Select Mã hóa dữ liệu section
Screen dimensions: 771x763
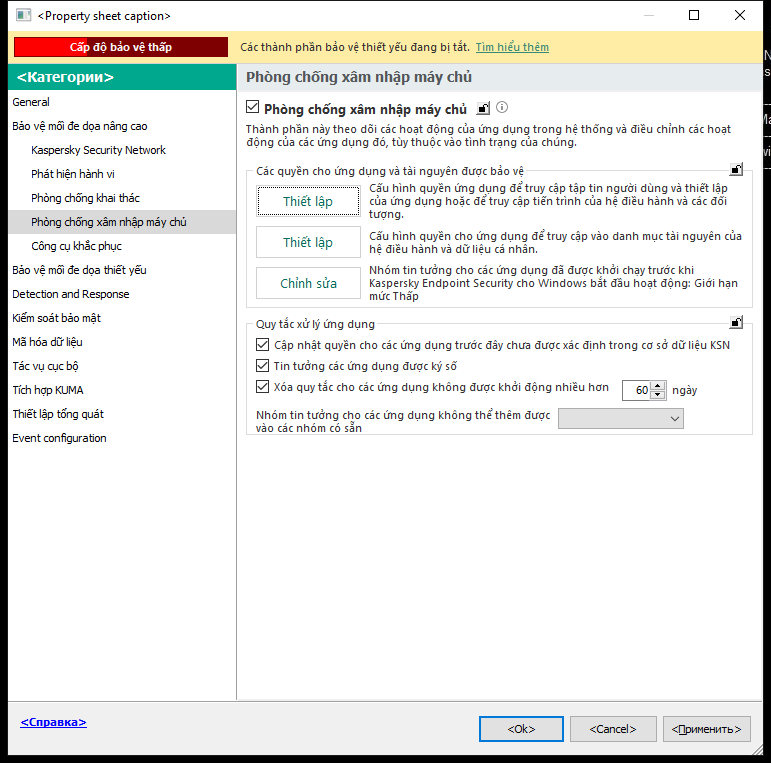tap(122, 342)
